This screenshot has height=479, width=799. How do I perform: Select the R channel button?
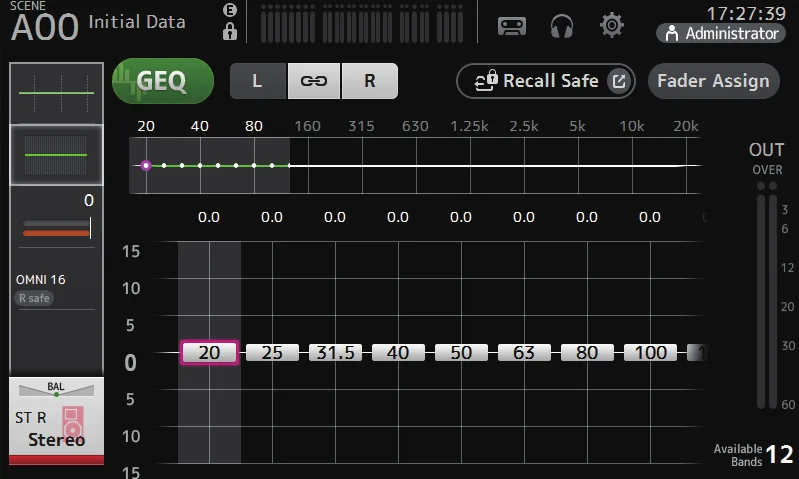(x=370, y=81)
